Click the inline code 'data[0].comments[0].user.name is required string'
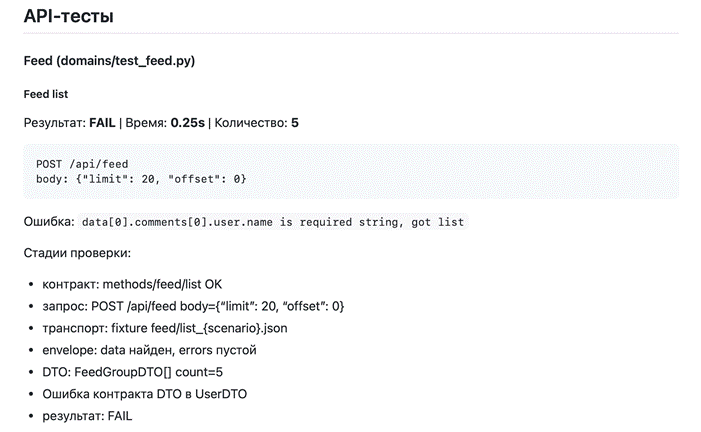The image size is (701, 432). tap(273, 222)
